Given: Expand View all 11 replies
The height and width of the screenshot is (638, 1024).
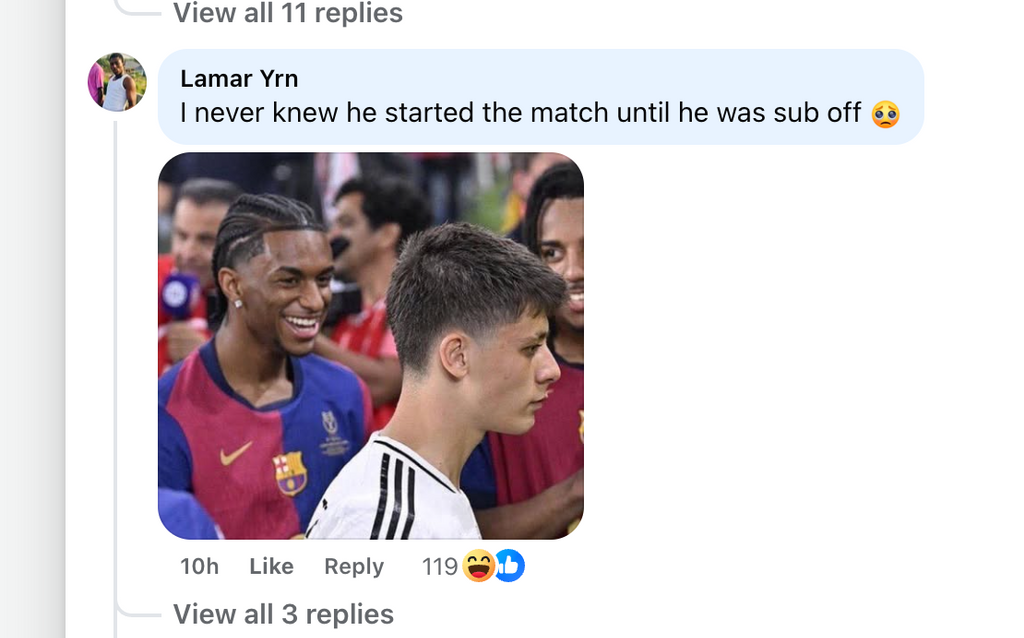Looking at the screenshot, I should point(288,13).
